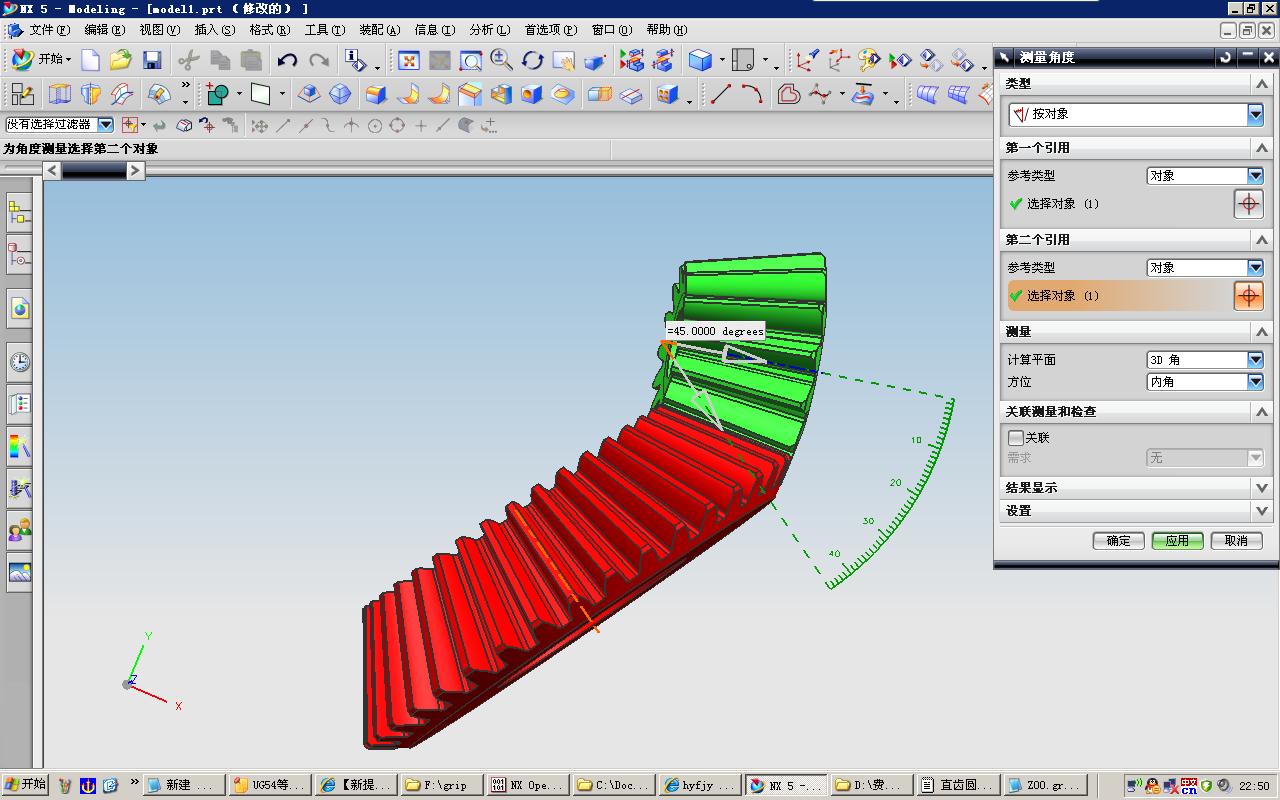Collapse the 关联测量和检查 section
The height and width of the screenshot is (800, 1280).
pyautogui.click(x=1261, y=412)
